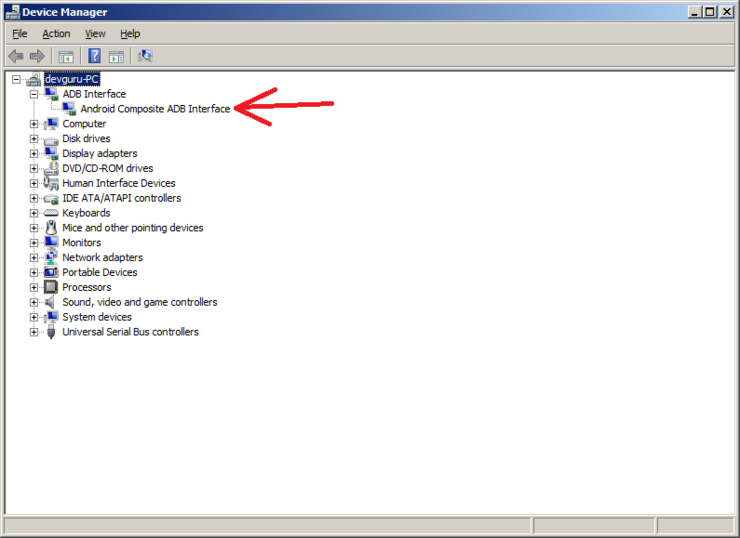Select the Android Composite ADB Interface device icon

click(x=69, y=109)
